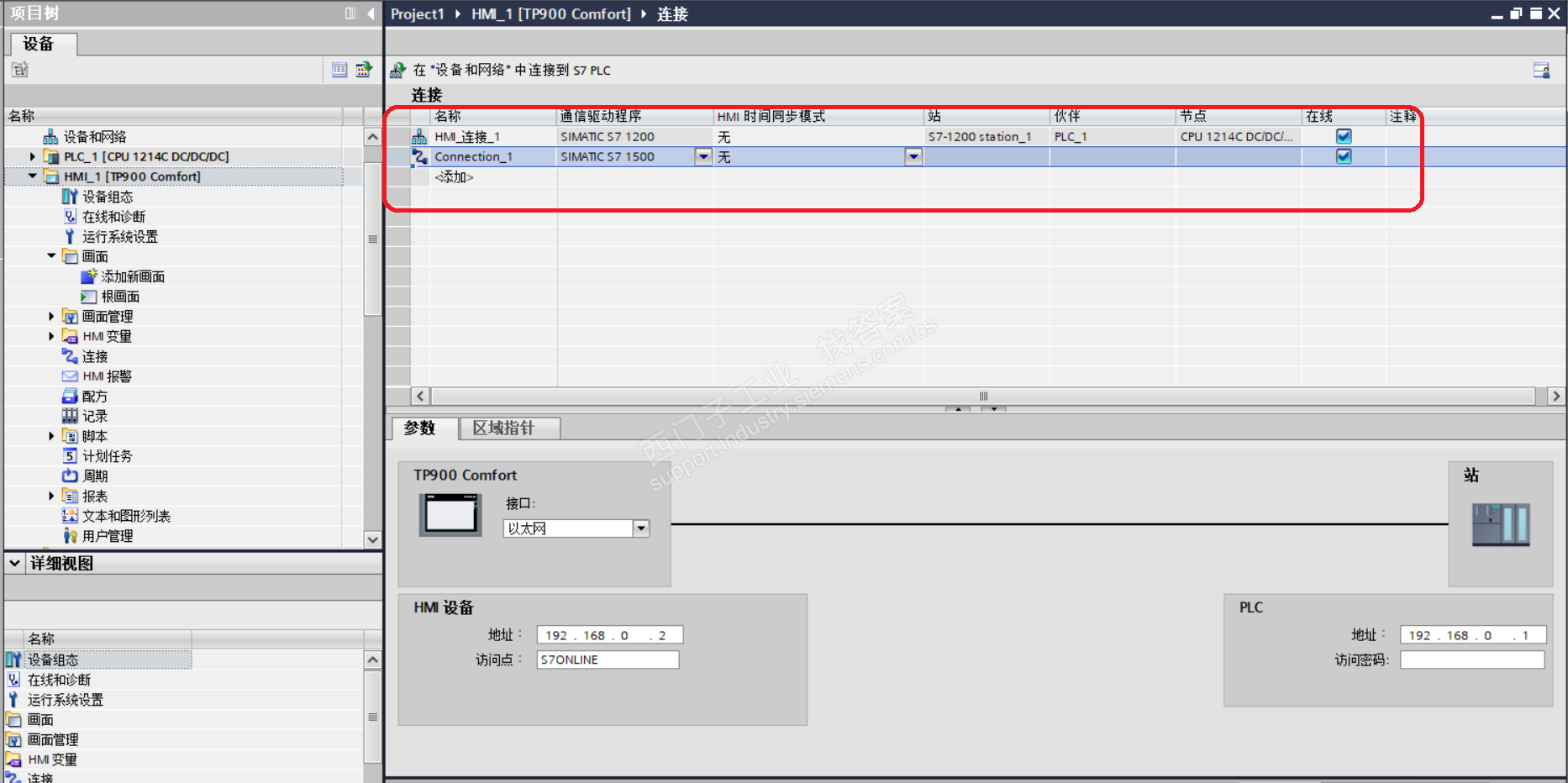Collapse the HMI_1 [TP900 Comfort] node
Screen dimensions: 1568x783
pos(32,176)
